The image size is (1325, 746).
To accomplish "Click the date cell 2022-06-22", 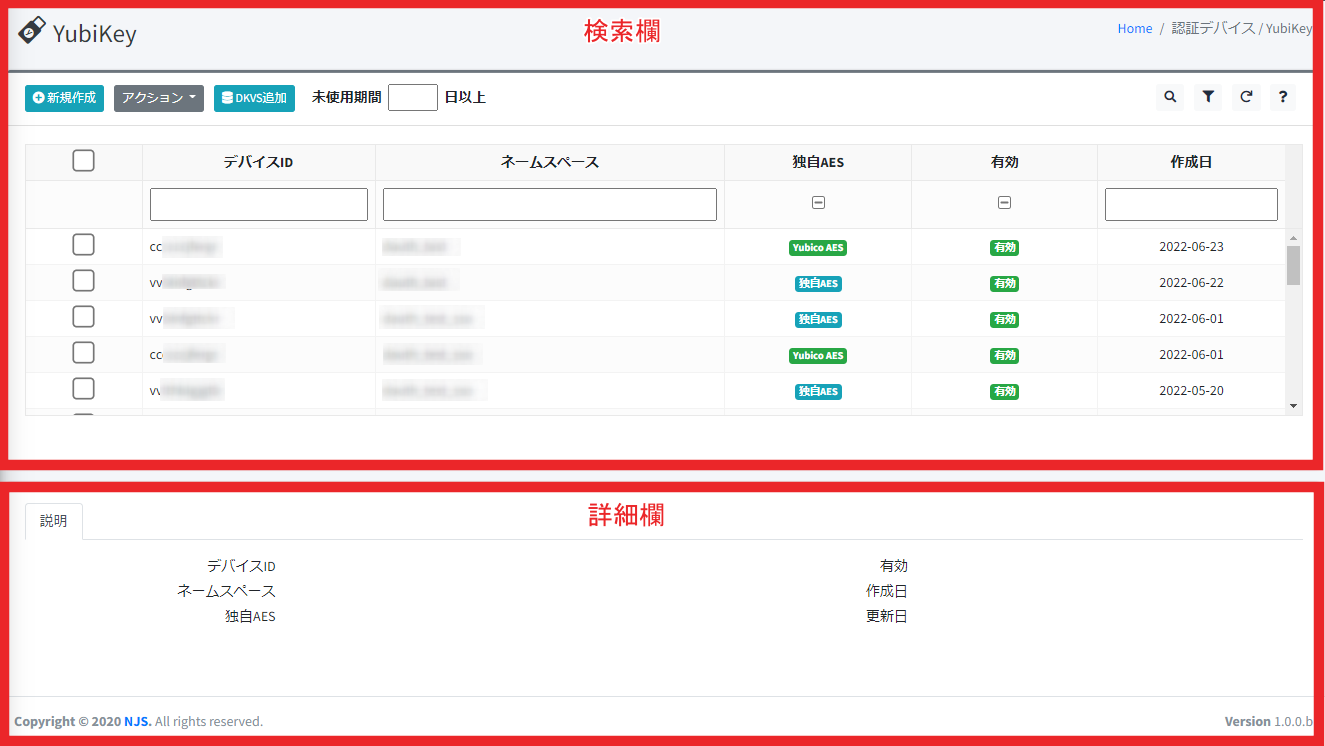I will click(1191, 282).
